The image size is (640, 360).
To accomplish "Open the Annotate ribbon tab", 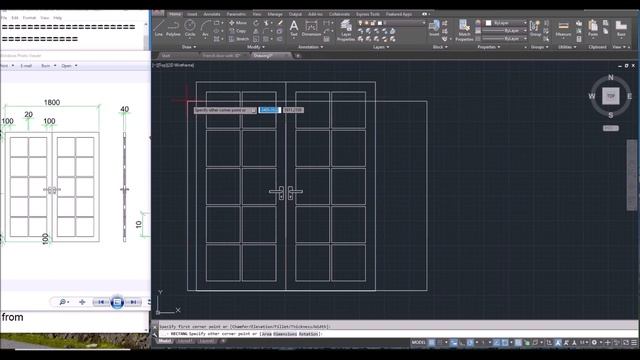I will pyautogui.click(x=211, y=14).
